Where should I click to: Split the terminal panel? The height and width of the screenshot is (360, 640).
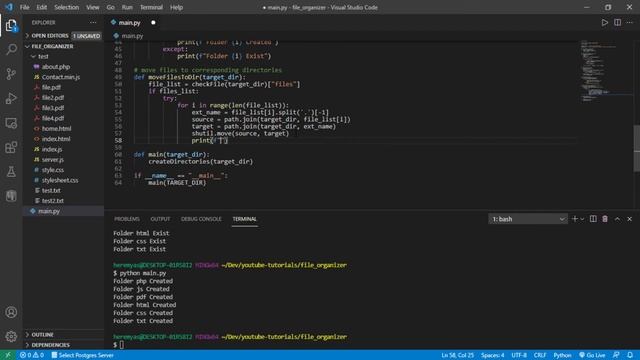coord(593,219)
